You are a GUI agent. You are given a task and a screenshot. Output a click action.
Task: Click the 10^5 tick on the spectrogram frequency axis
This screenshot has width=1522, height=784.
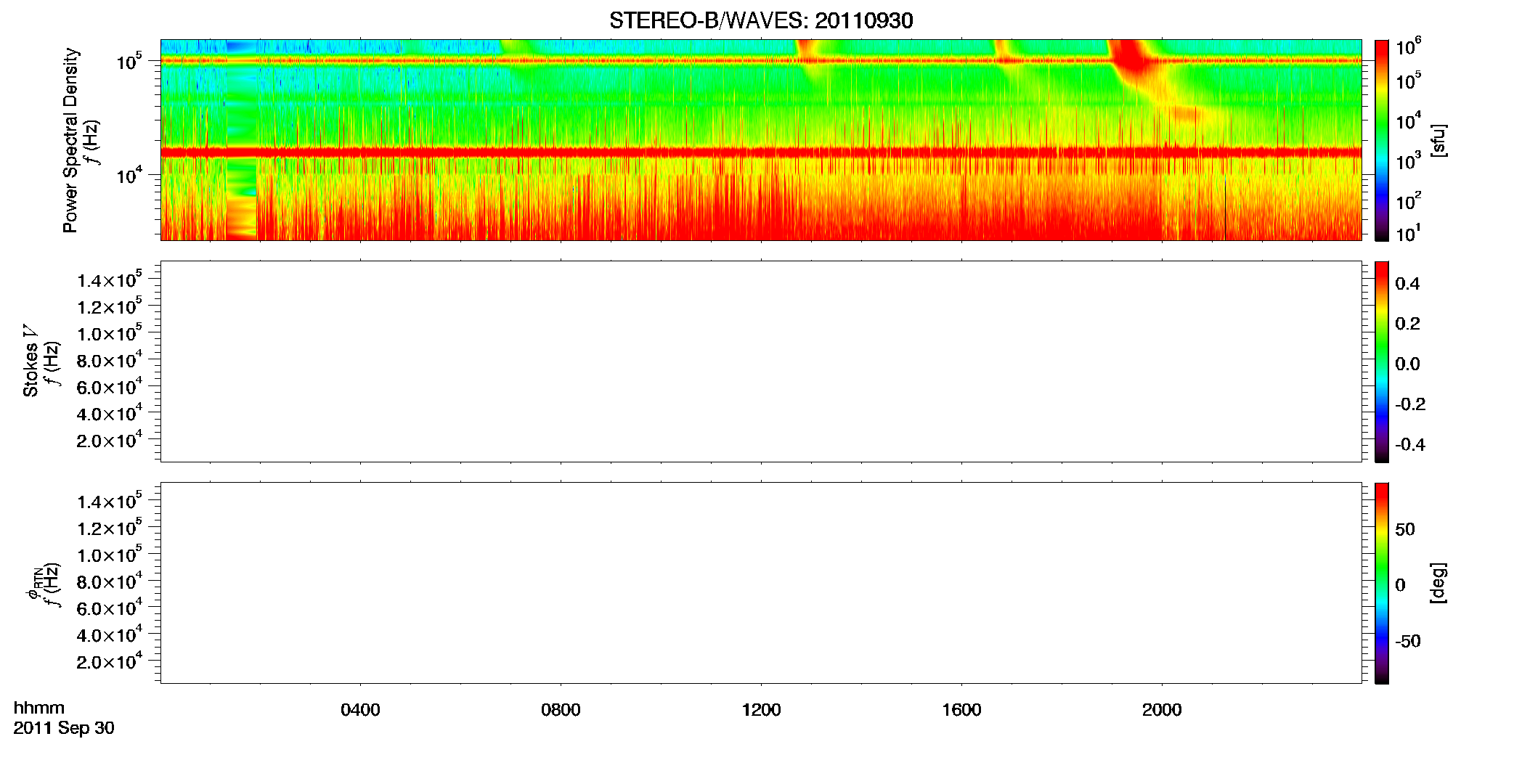129,61
